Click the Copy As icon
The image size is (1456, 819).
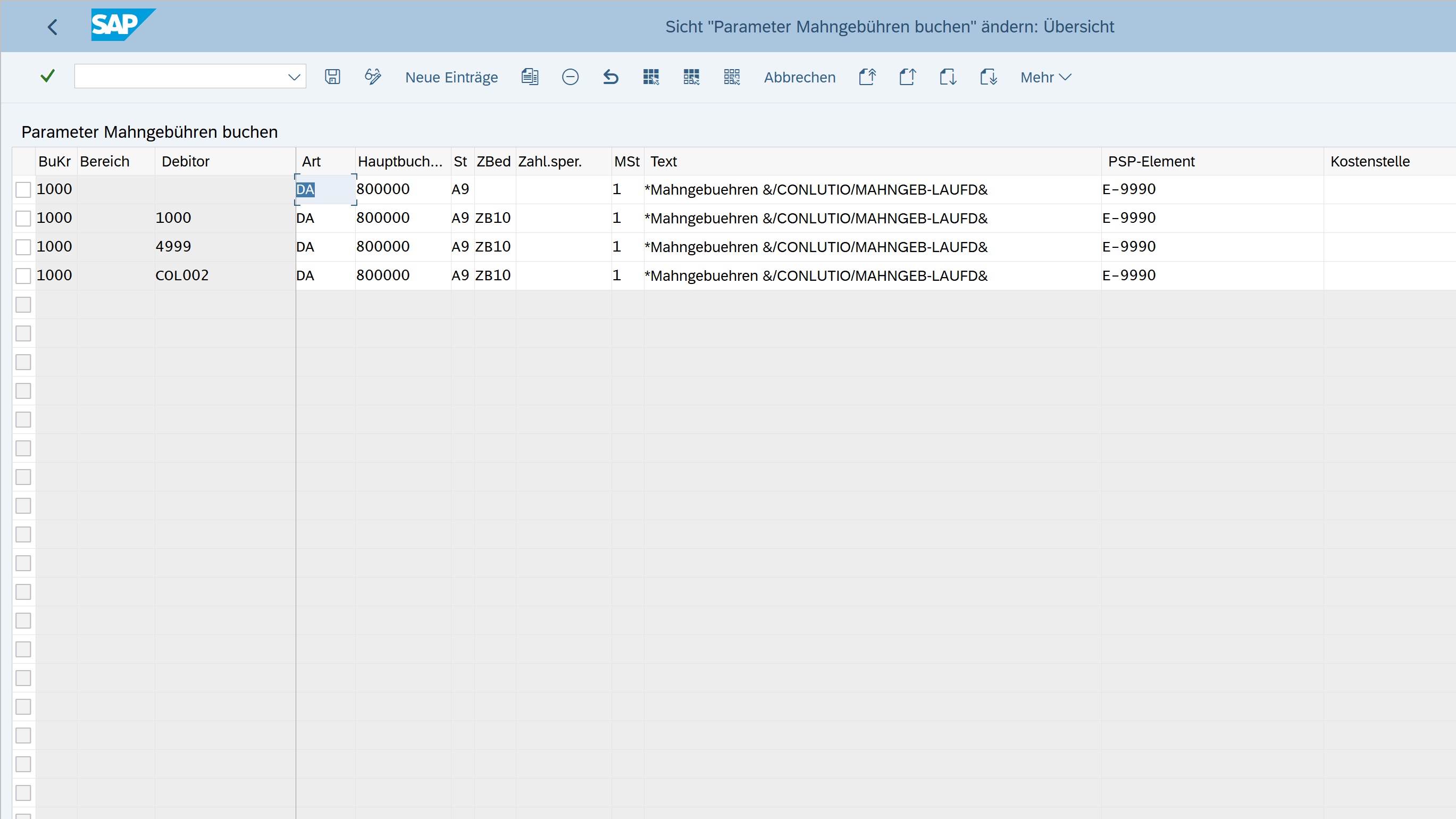530,77
